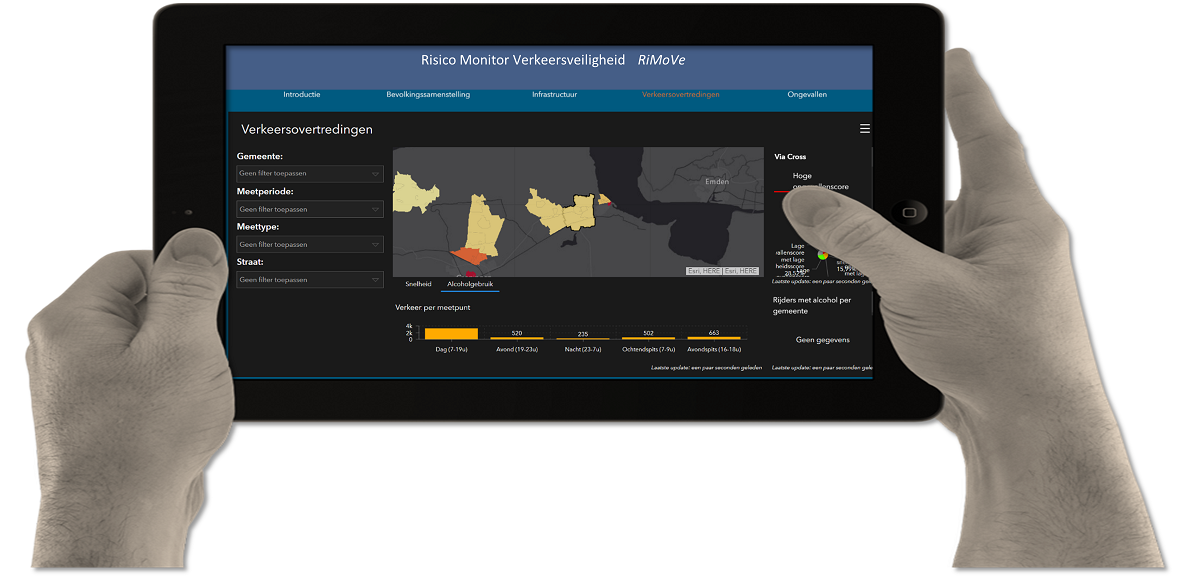Click the Straat: filter label
Viewport: 1200px width, 577px height.
tap(250, 262)
